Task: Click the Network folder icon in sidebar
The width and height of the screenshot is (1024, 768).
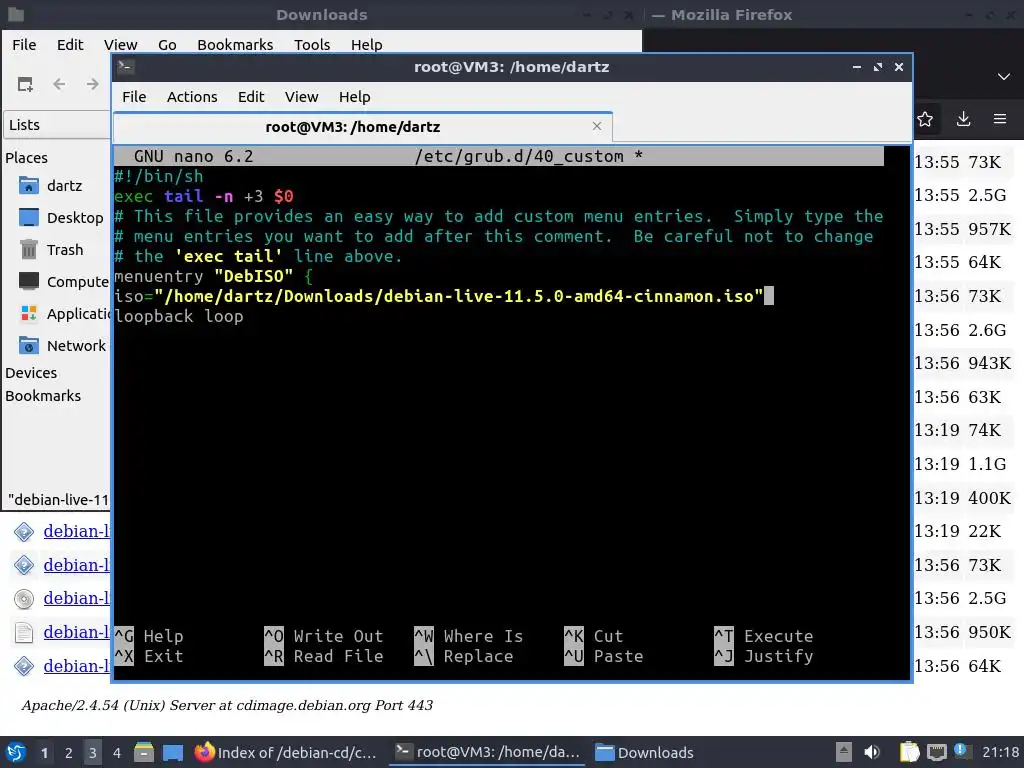Action: click(29, 345)
